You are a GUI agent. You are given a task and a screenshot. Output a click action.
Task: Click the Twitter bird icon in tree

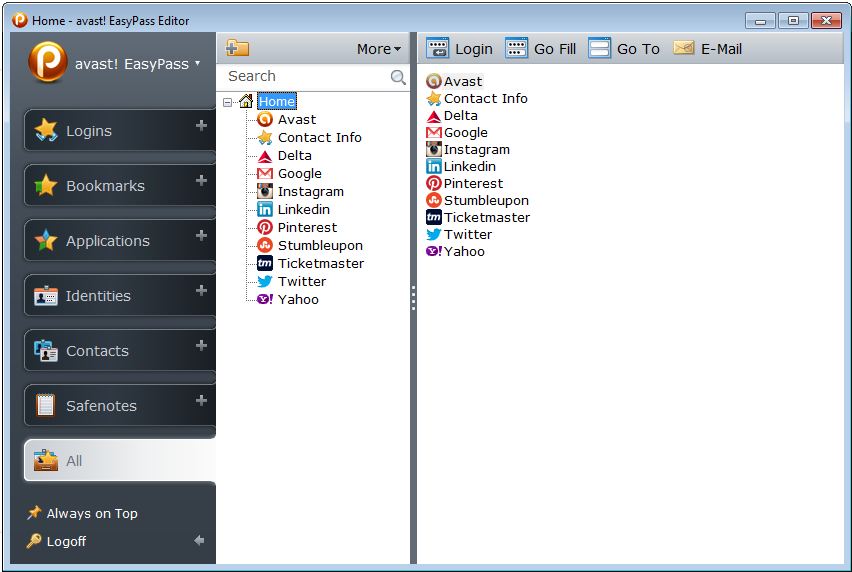point(265,281)
